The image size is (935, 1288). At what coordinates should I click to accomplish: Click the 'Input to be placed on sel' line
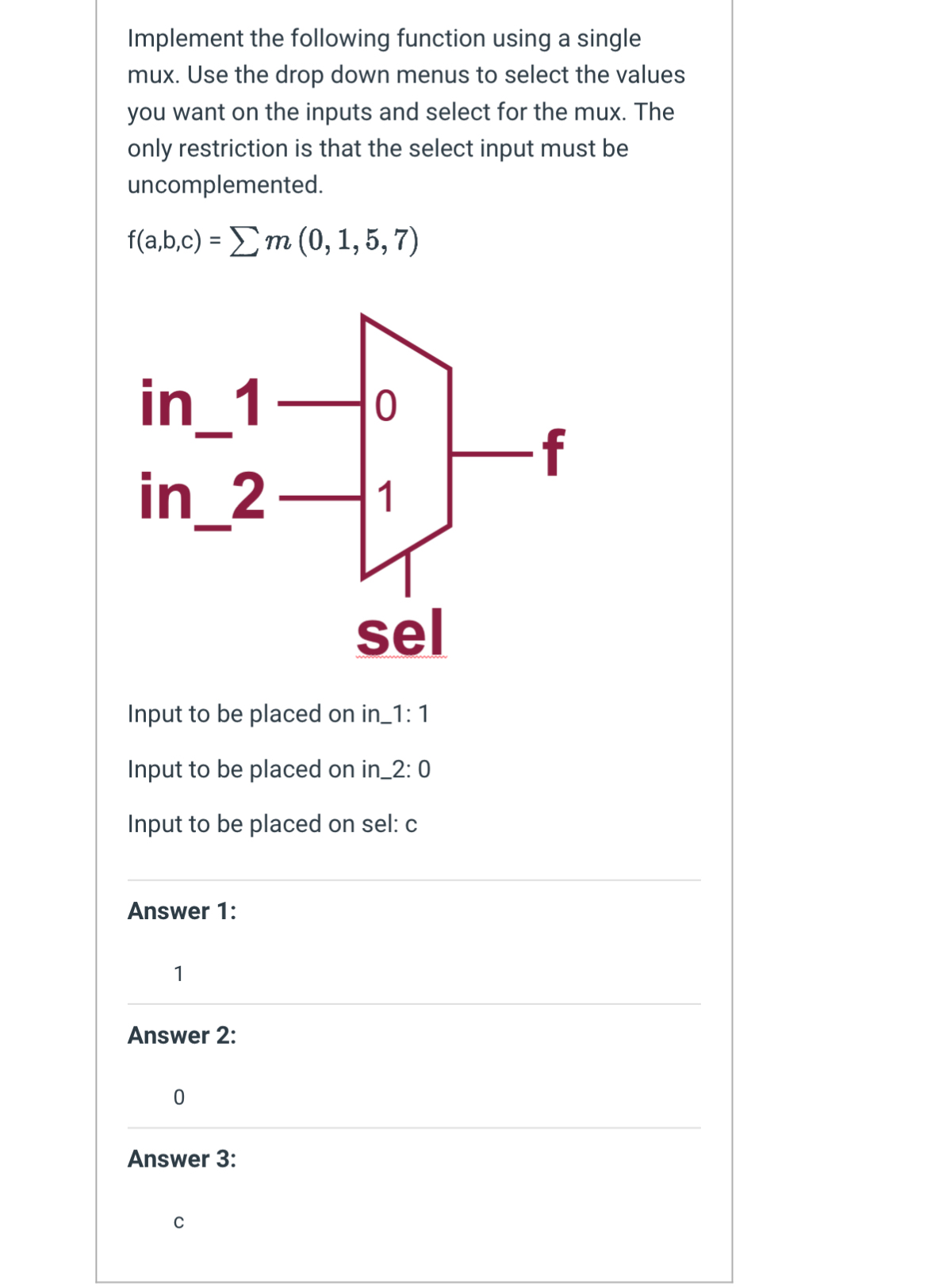click(272, 824)
